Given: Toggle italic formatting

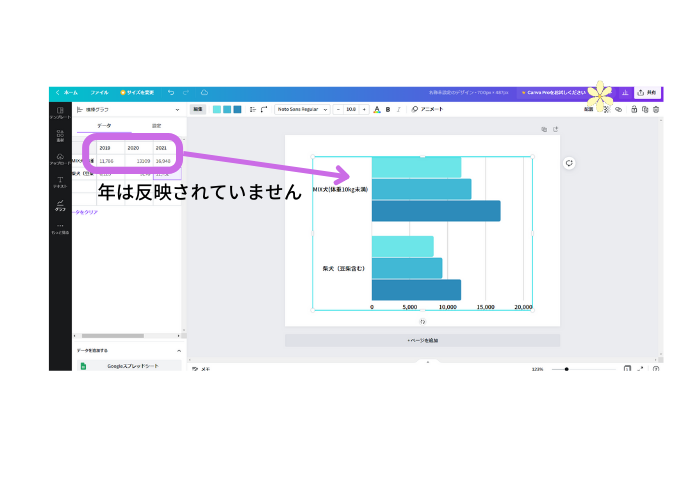Looking at the screenshot, I should pyautogui.click(x=398, y=109).
